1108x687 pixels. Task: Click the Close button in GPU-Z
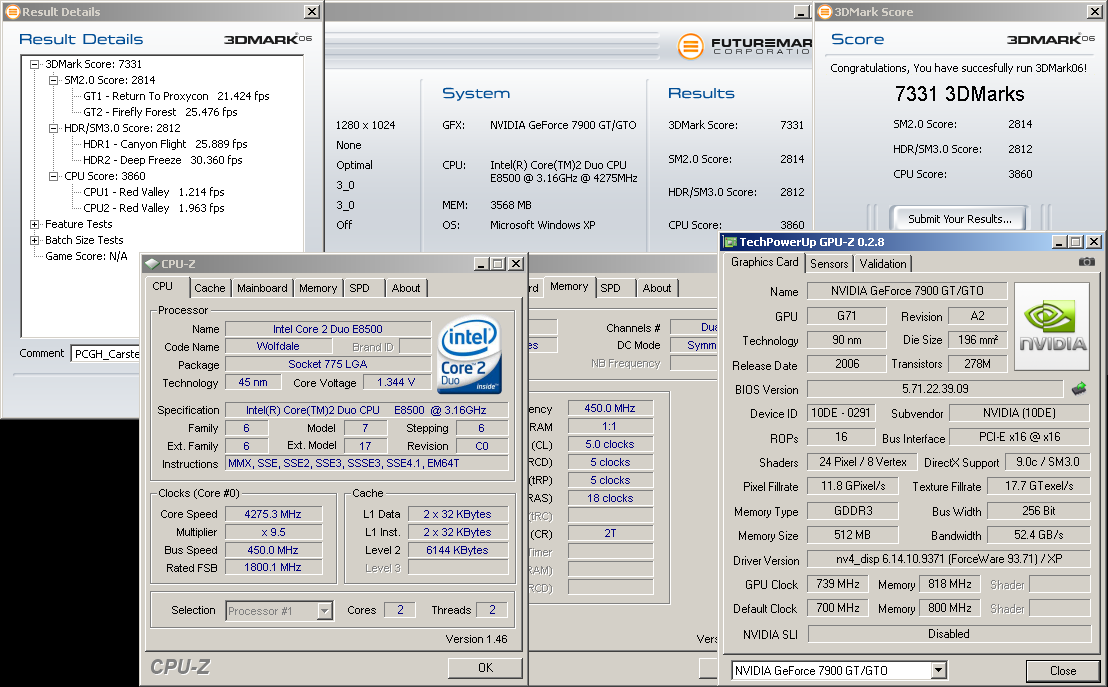(1063, 671)
